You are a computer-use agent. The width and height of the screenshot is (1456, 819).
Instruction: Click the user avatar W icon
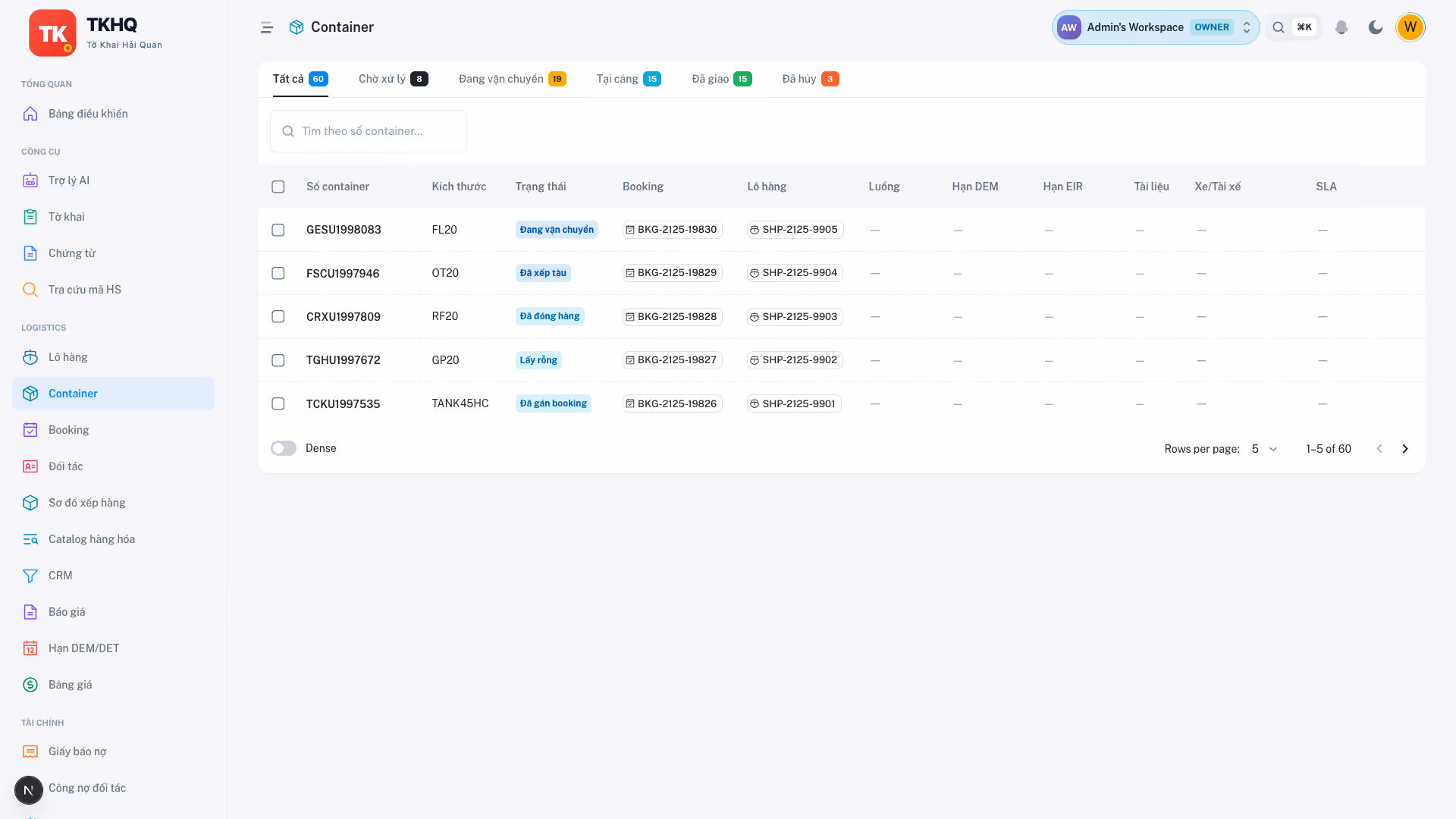pos(1410,27)
